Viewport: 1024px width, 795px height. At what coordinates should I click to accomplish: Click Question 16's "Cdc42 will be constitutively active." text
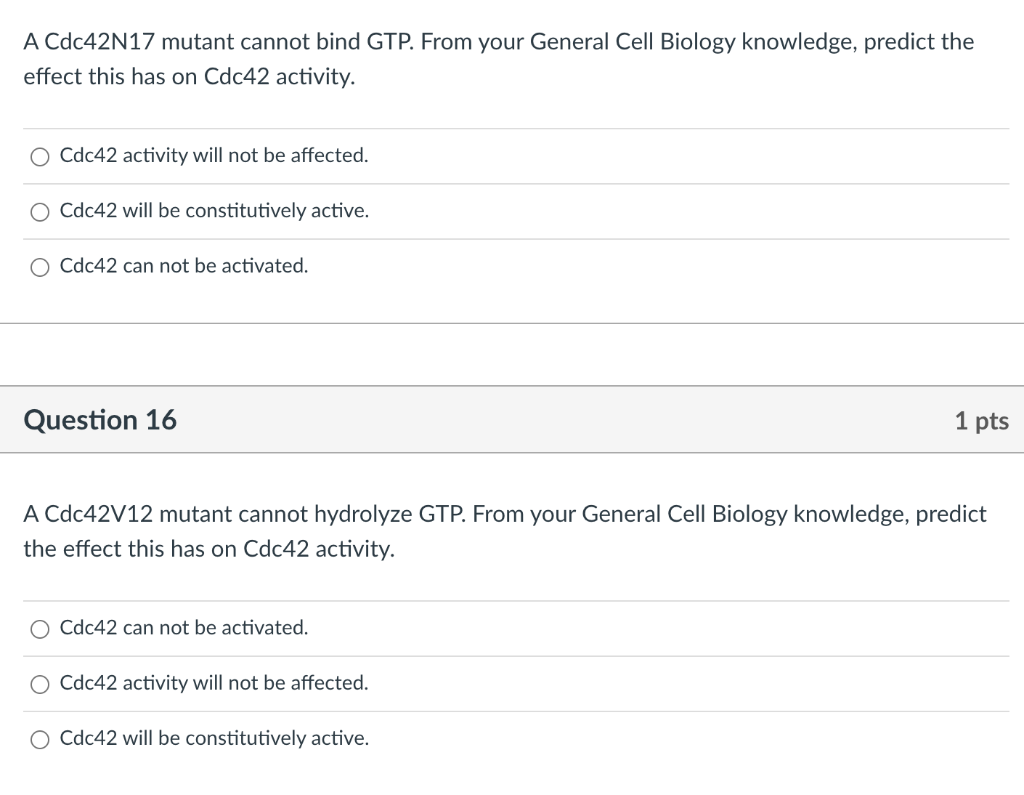point(214,739)
